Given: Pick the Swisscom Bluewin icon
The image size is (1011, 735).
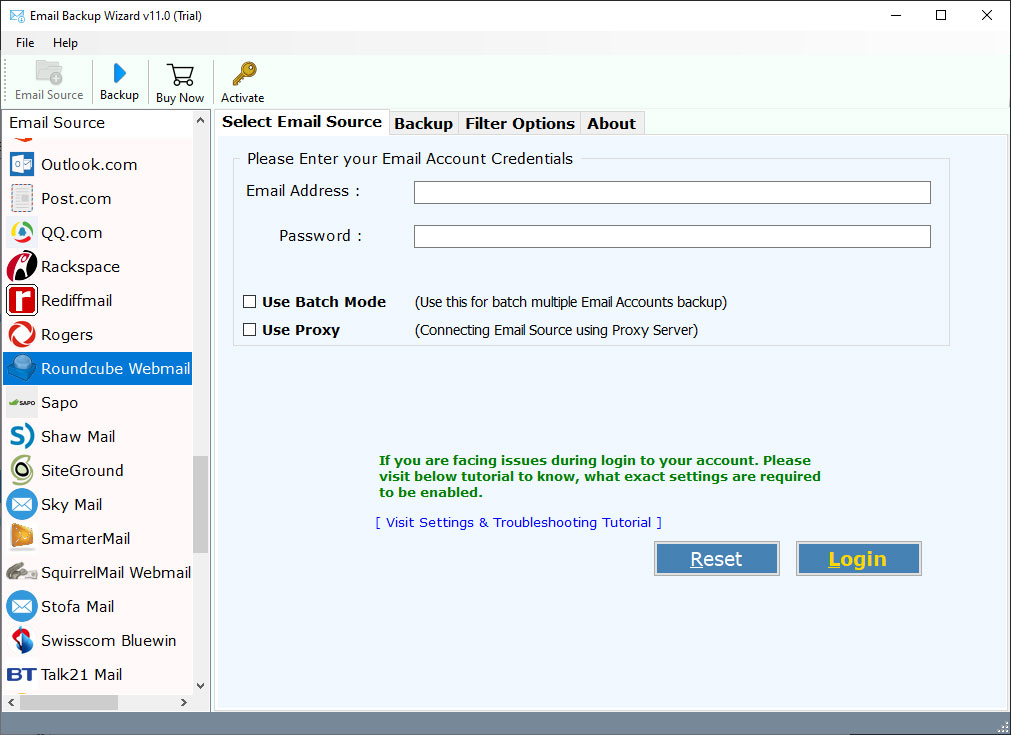Looking at the screenshot, I should click(x=22, y=640).
